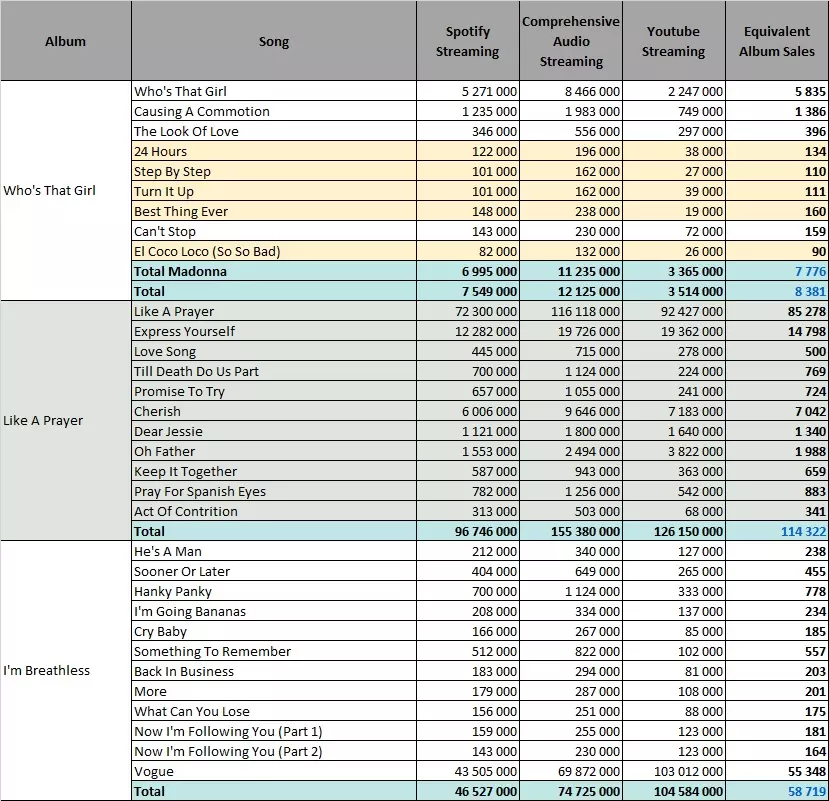
Task: Select the Sooner Or Later cell
Action: pyautogui.click(x=274, y=572)
